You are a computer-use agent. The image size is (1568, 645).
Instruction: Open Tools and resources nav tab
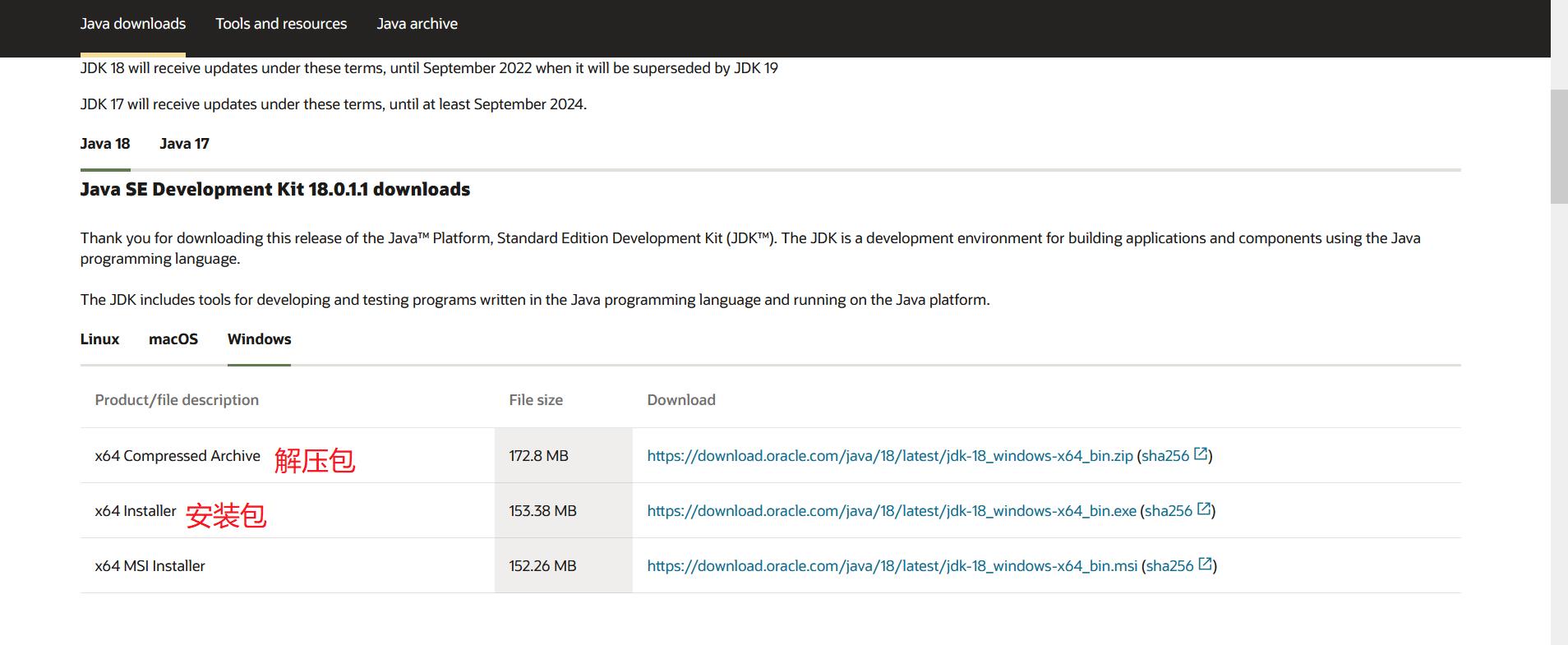[x=281, y=24]
